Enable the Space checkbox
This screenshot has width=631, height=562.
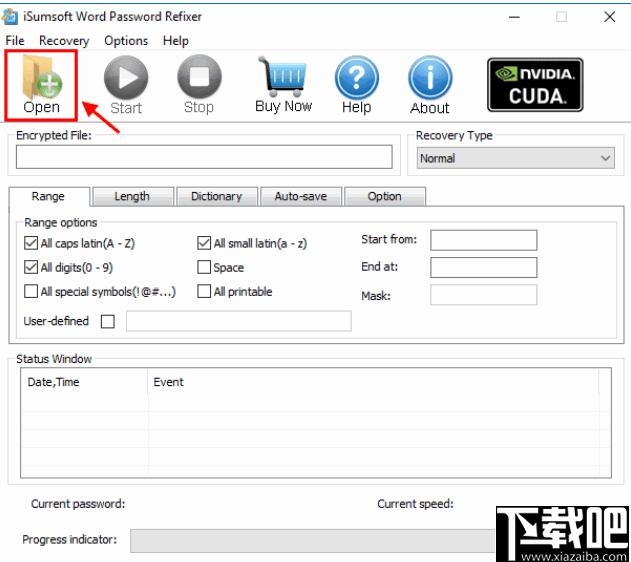click(x=204, y=267)
